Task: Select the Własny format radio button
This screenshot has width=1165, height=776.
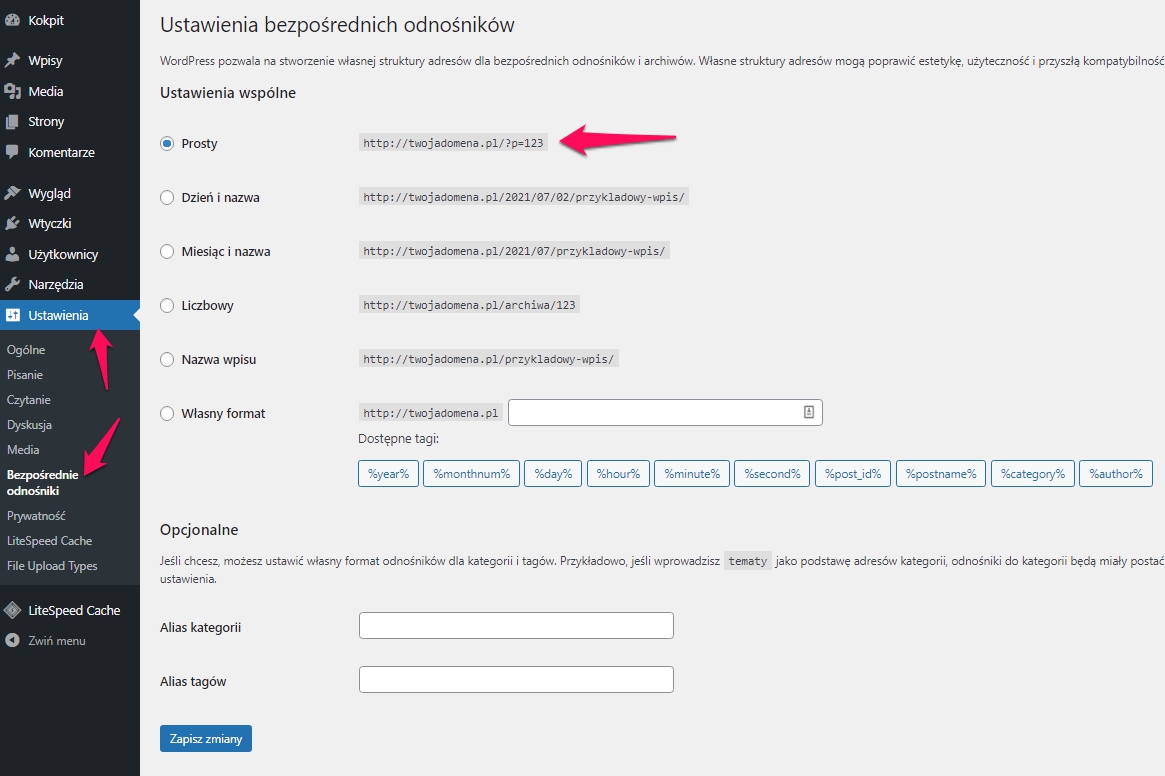Action: click(x=167, y=414)
